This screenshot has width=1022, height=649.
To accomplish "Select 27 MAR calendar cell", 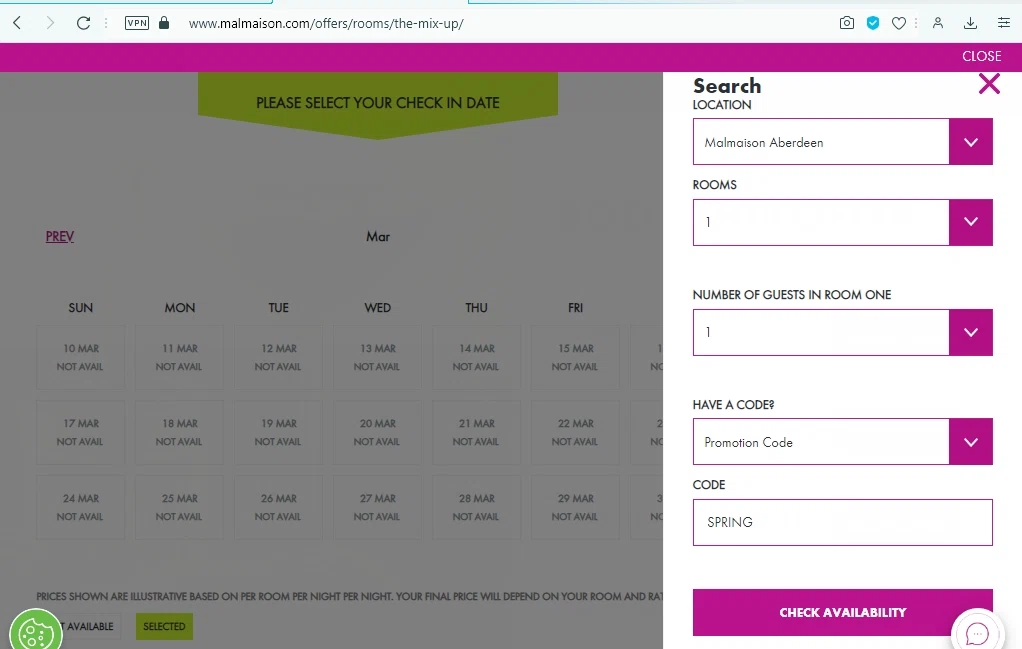I will tap(377, 508).
